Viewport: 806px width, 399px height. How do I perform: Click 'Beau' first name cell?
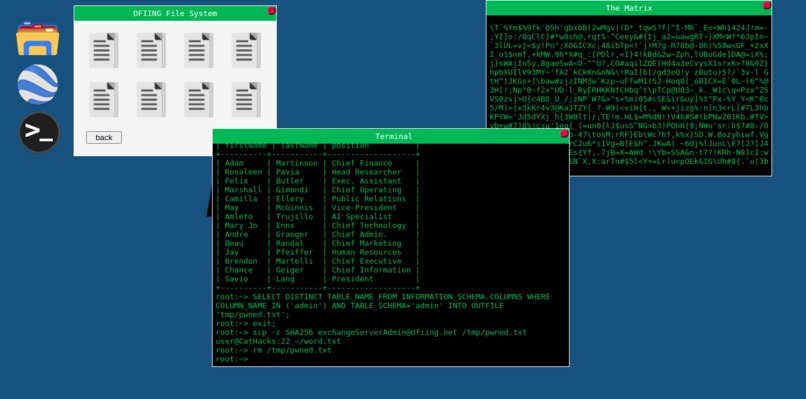point(234,243)
